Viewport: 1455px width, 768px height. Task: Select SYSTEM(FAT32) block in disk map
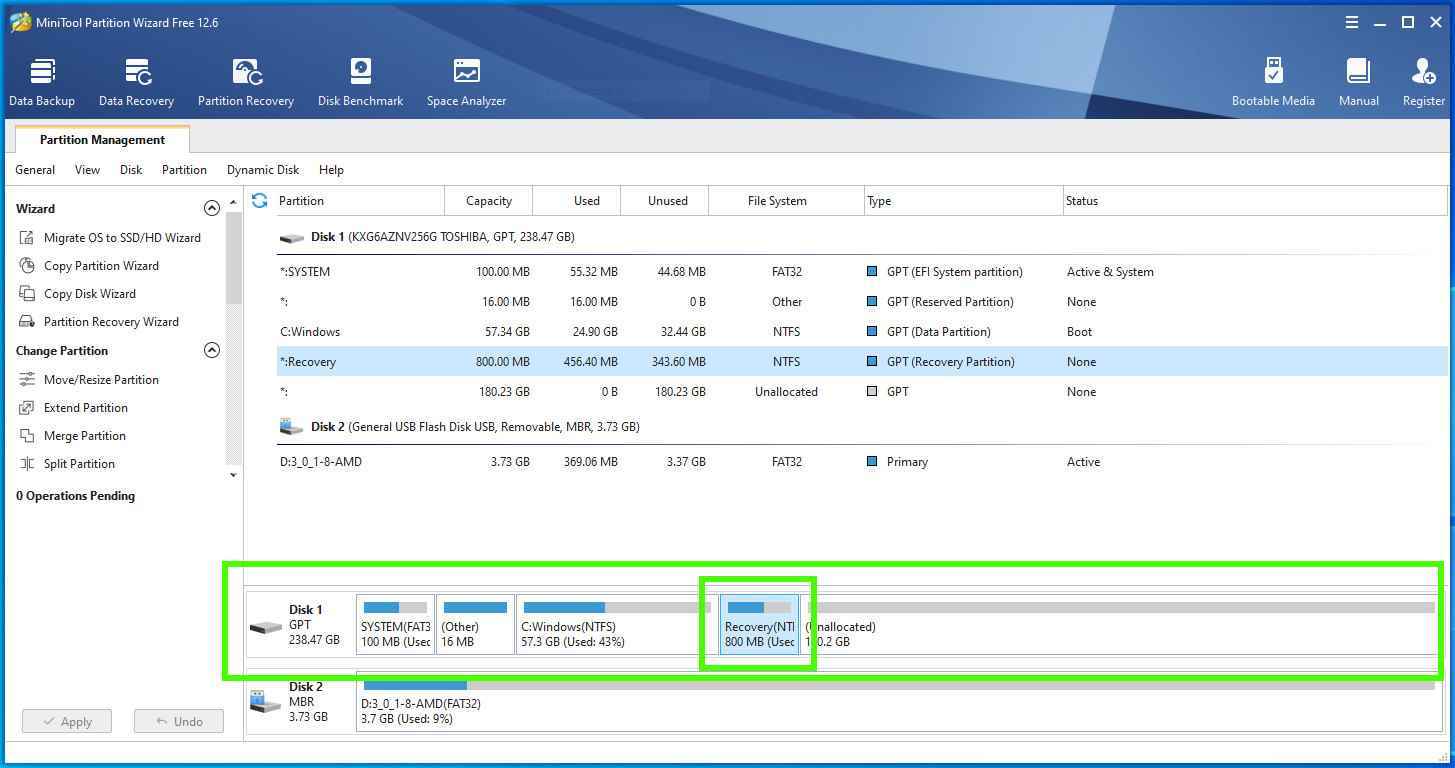[395, 625]
